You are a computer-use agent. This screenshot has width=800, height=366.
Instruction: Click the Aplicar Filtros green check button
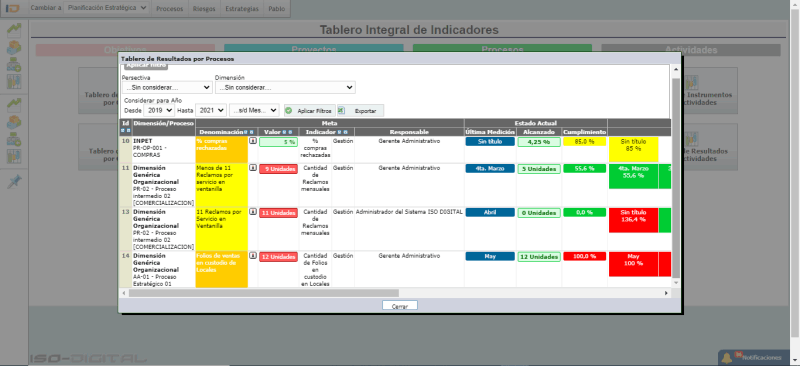coord(289,110)
